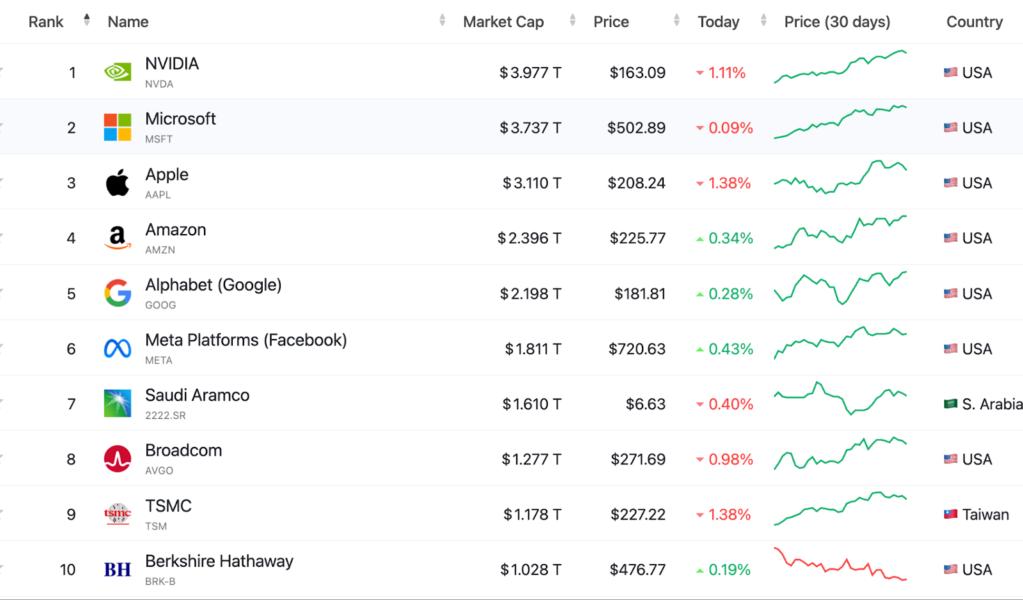The width and height of the screenshot is (1023, 600).
Task: Click NVIDIA's 30-day price sparkline
Action: [x=840, y=70]
